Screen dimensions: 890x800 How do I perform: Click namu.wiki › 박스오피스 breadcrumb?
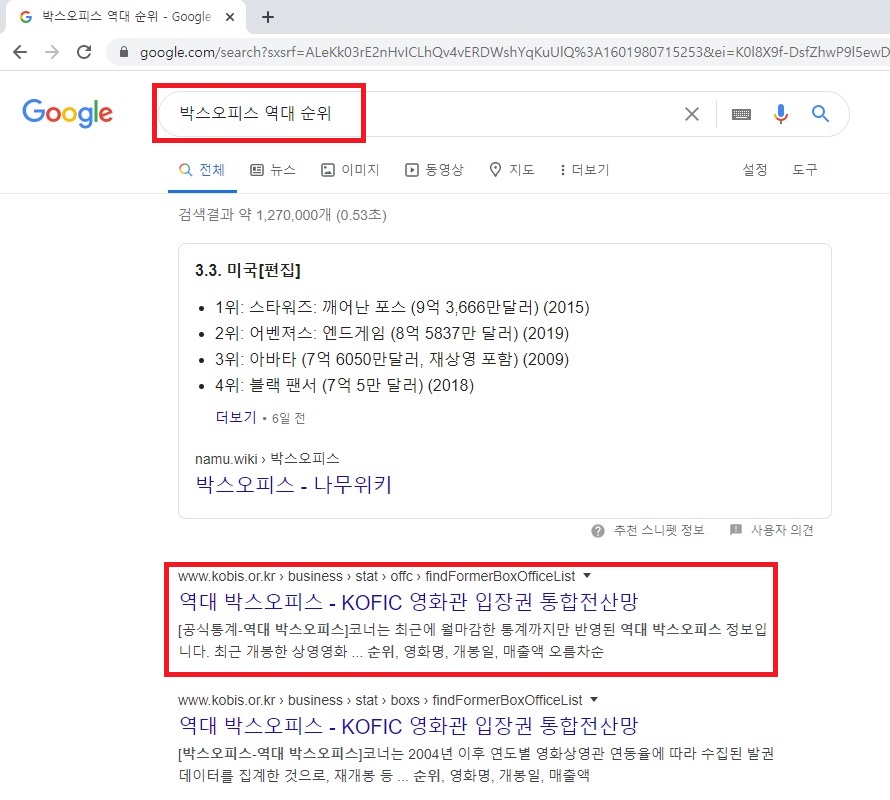(267, 458)
